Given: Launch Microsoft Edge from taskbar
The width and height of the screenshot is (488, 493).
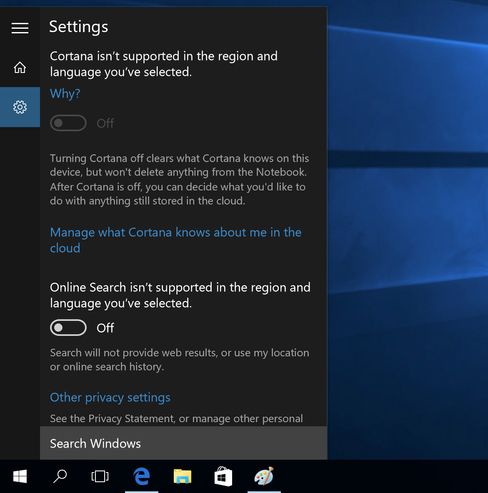Looking at the screenshot, I should [142, 476].
